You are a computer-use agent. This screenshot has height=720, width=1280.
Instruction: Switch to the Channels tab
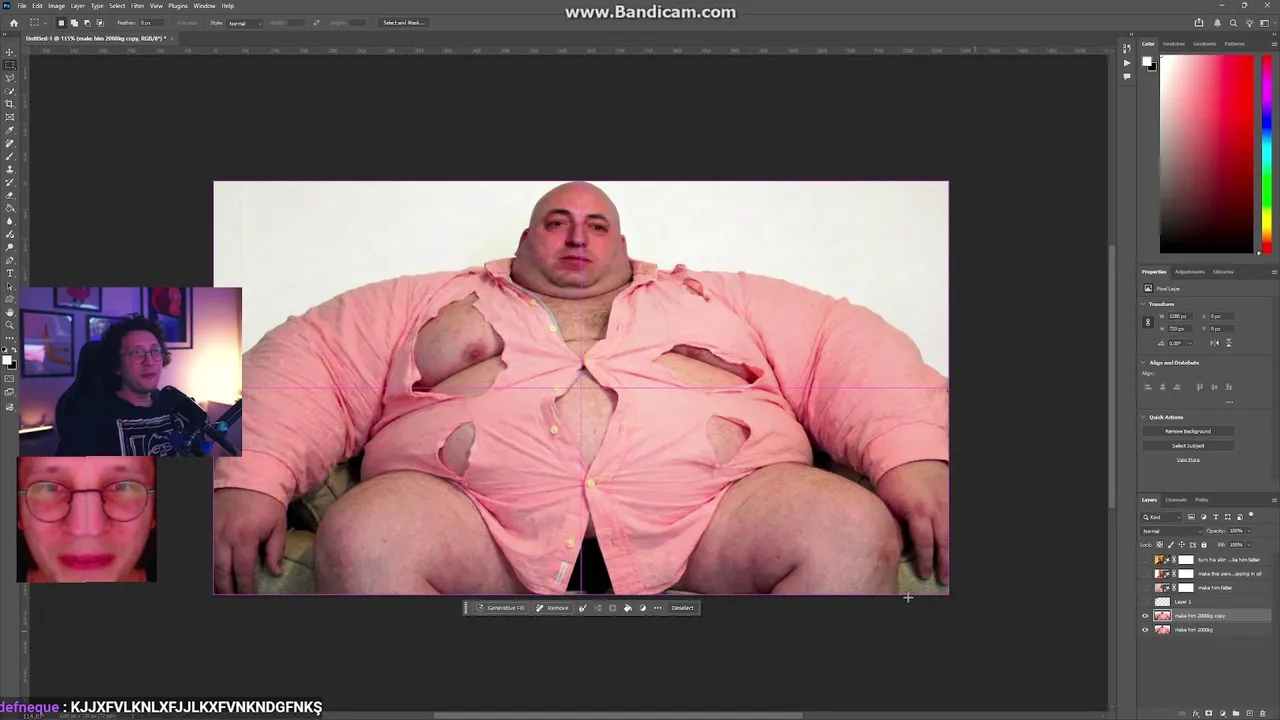click(x=1176, y=500)
